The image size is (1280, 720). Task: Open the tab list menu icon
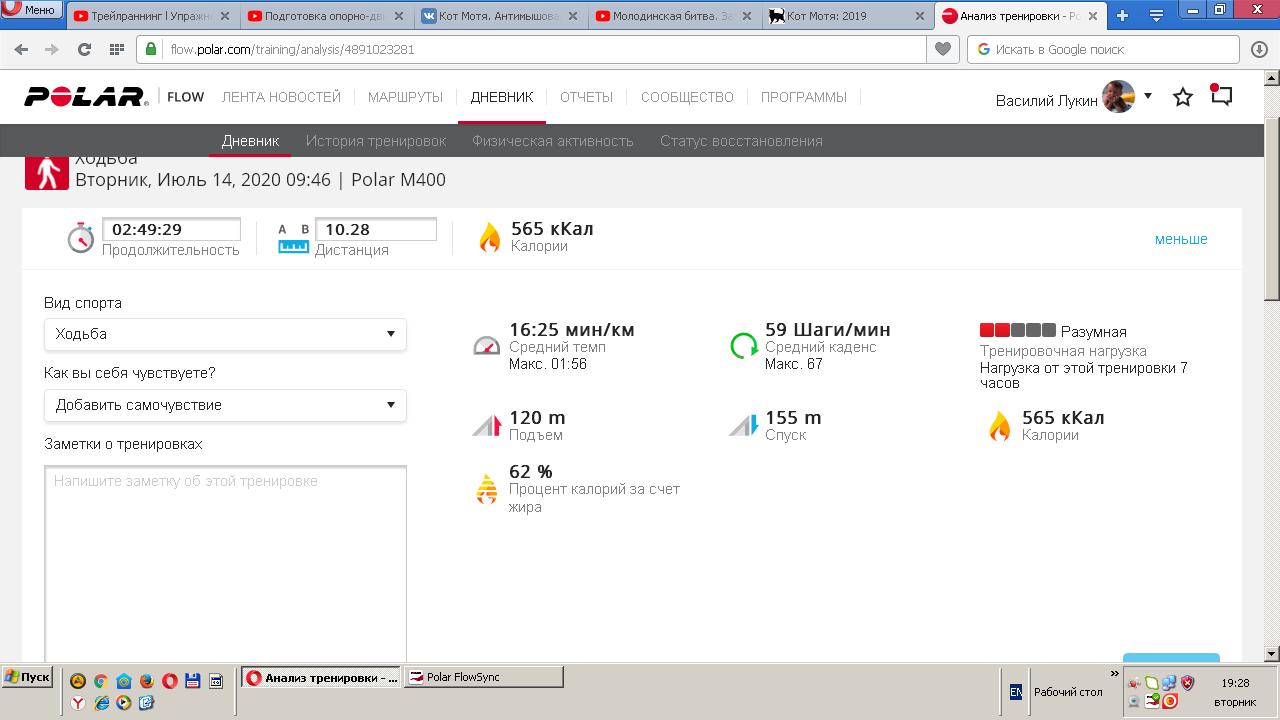point(1156,16)
